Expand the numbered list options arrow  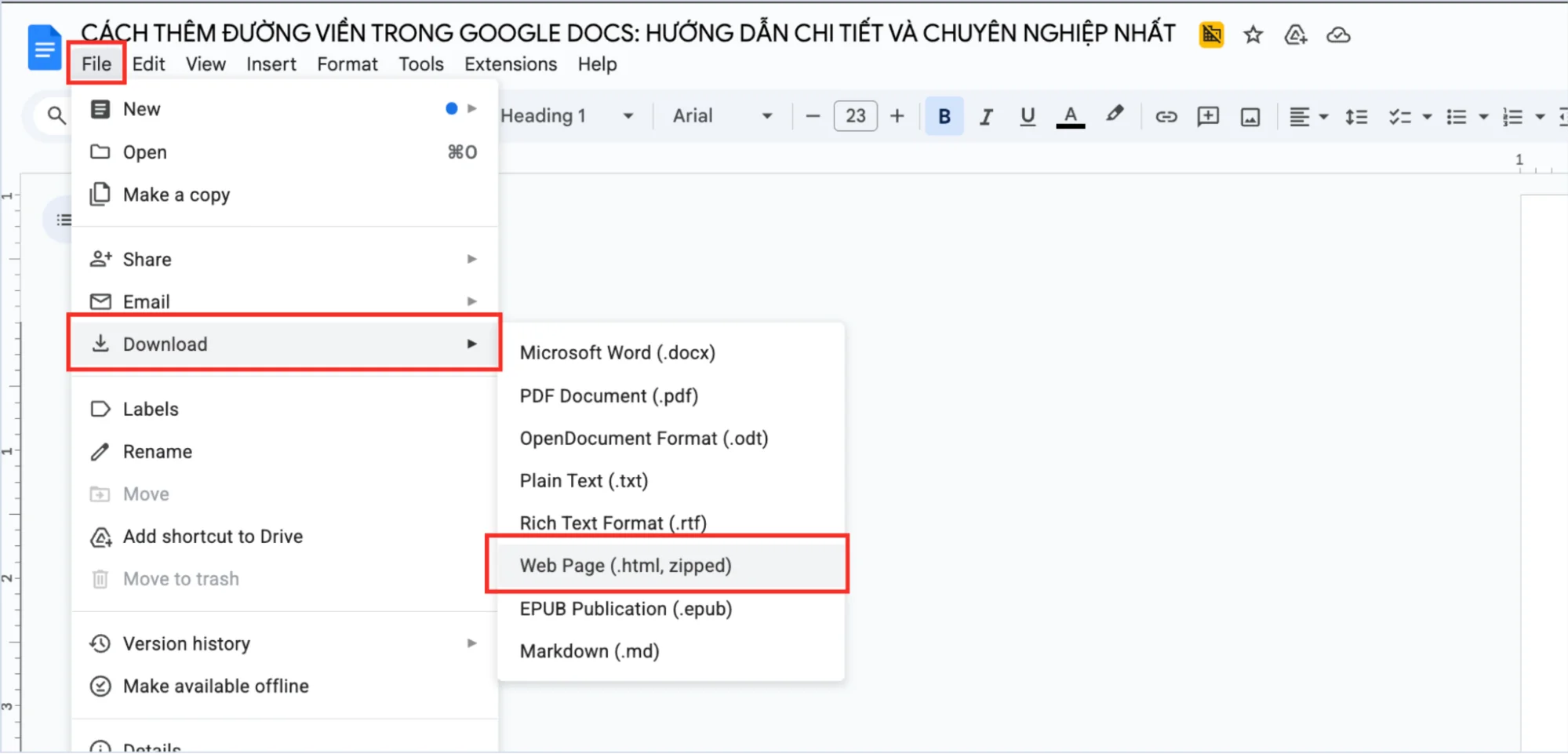coord(1540,117)
